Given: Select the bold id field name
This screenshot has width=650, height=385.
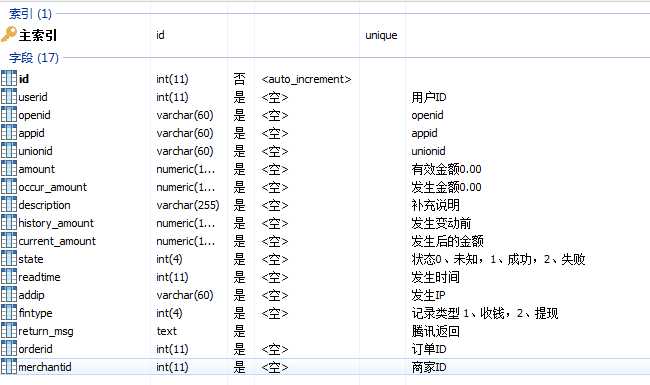Looking at the screenshot, I should point(24,79).
